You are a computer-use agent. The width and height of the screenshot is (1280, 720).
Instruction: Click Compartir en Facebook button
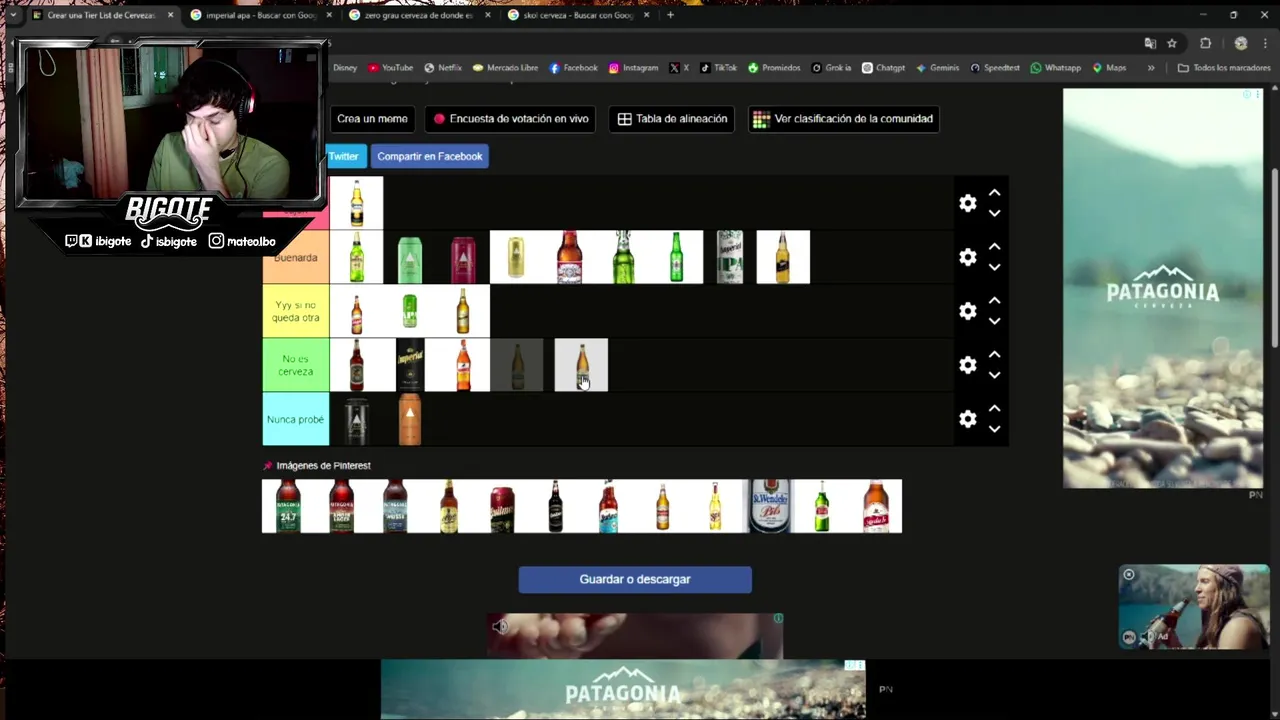coord(430,156)
